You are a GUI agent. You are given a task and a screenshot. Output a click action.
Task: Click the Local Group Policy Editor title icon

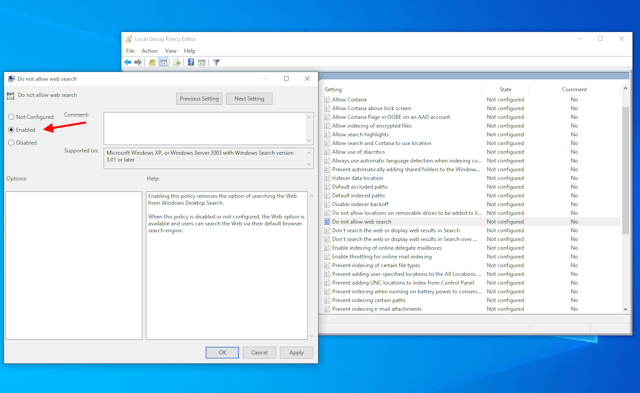point(129,39)
